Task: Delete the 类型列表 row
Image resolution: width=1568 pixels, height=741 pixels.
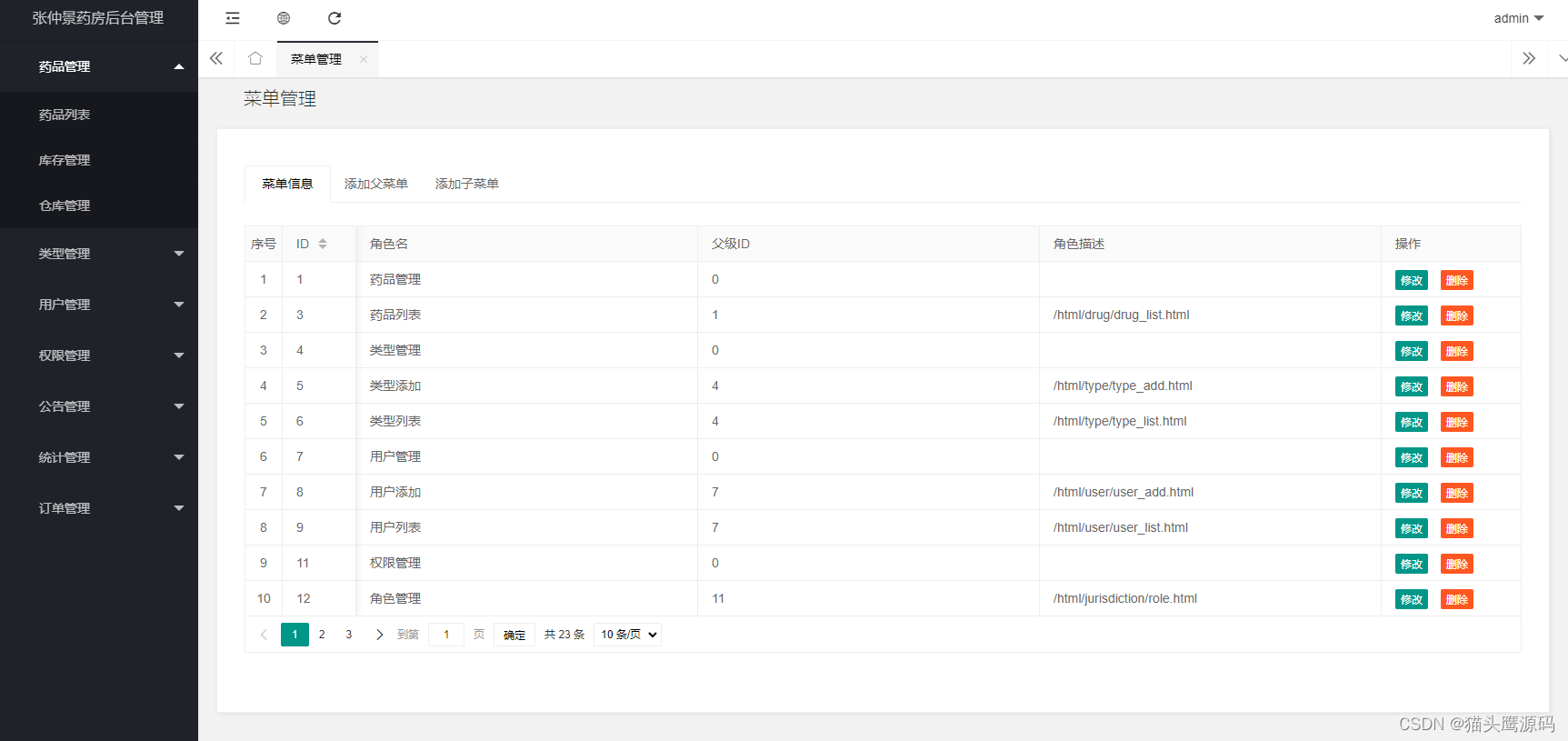Action: click(1457, 422)
